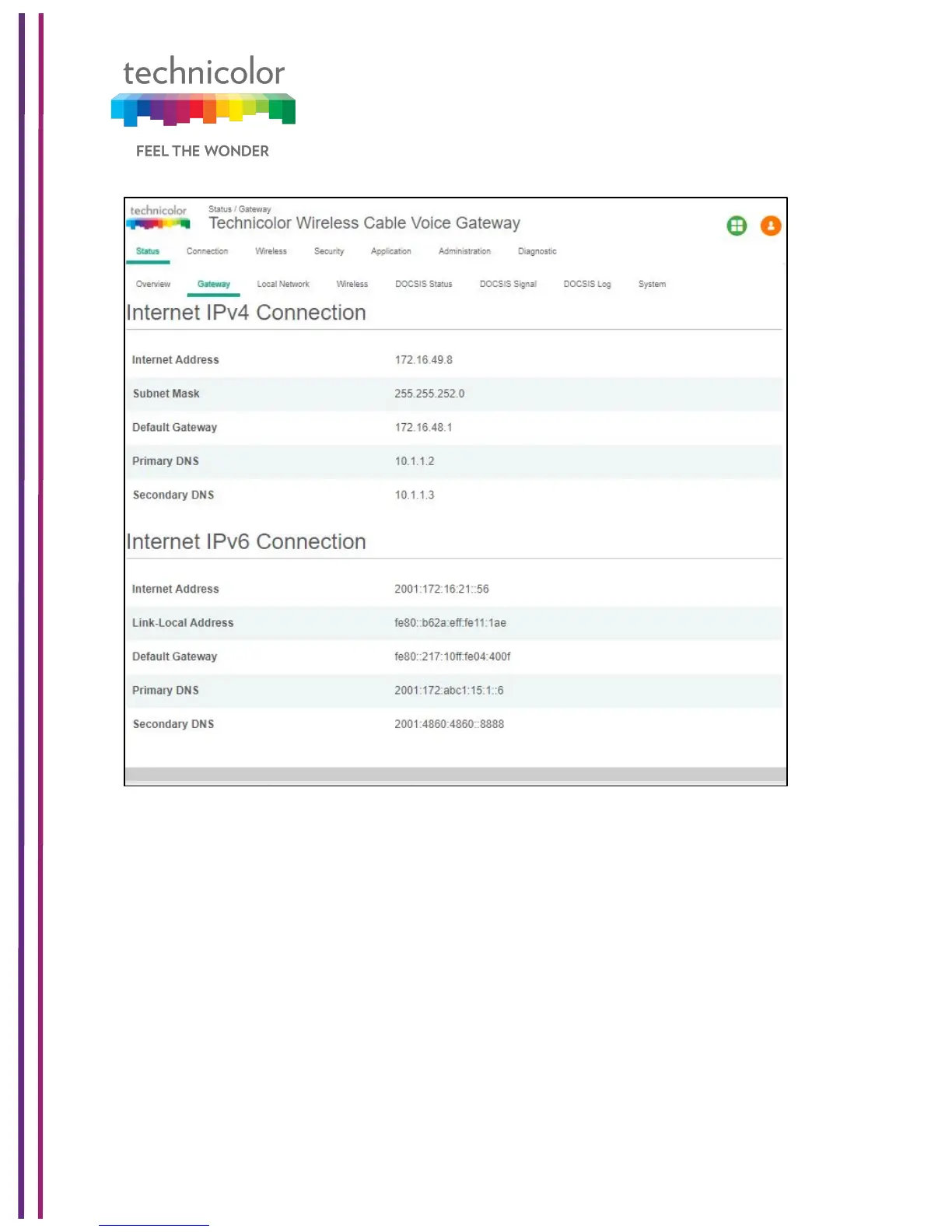Click the green grid dashboard icon
The width and height of the screenshot is (952, 1232).
(x=737, y=226)
